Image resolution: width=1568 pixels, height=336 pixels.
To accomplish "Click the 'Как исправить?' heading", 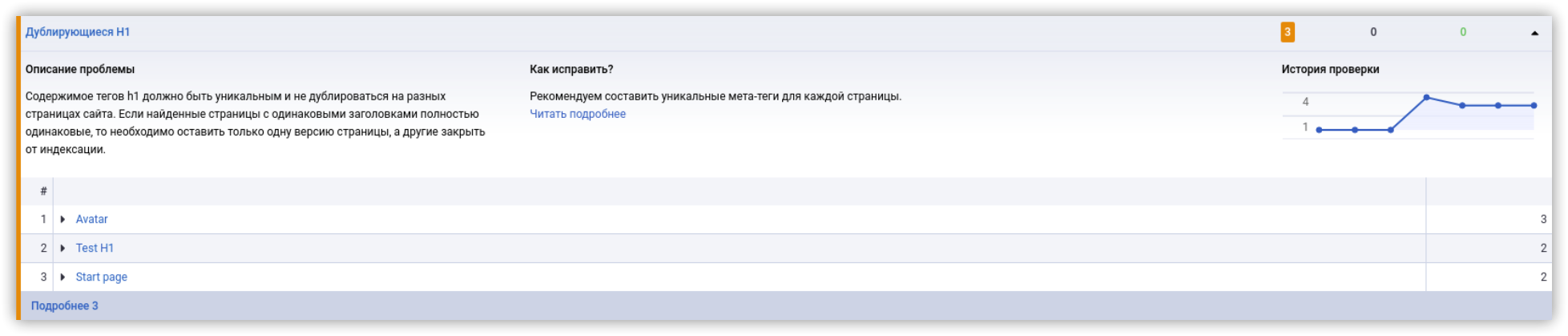I will pyautogui.click(x=571, y=69).
